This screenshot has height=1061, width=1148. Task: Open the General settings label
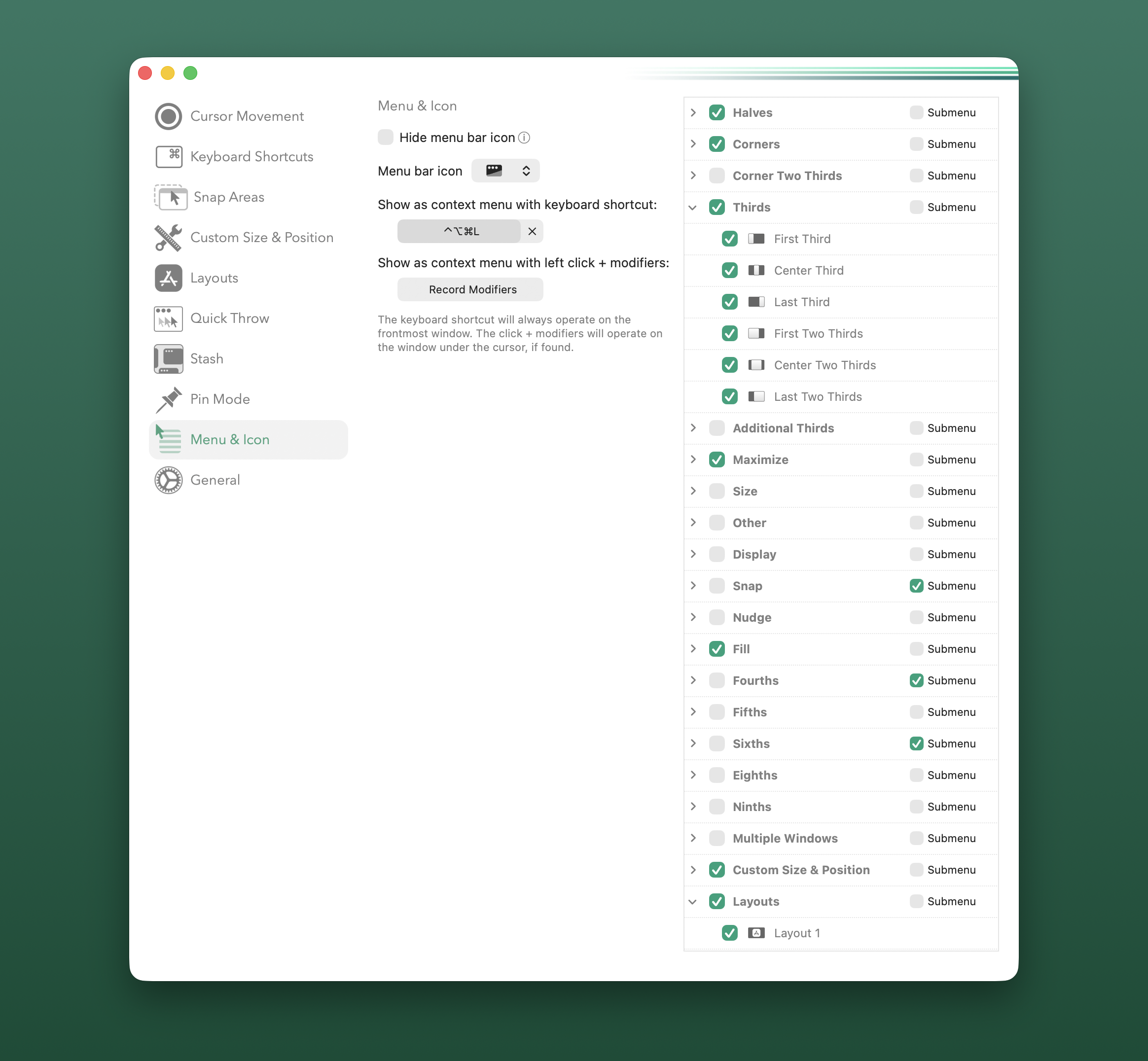[x=215, y=480]
